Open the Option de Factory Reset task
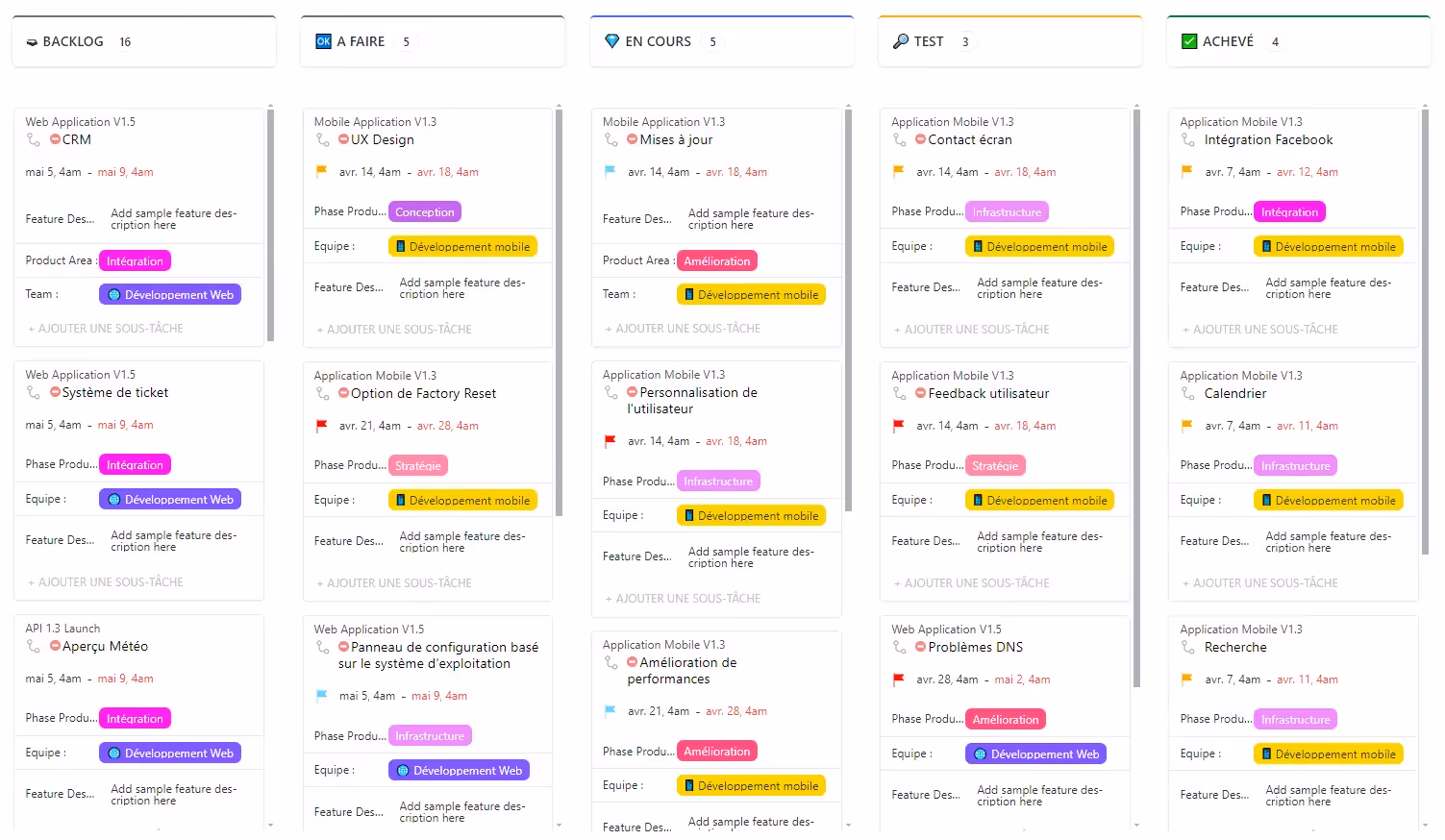Screen dimensions: 1445x840 coord(423,394)
